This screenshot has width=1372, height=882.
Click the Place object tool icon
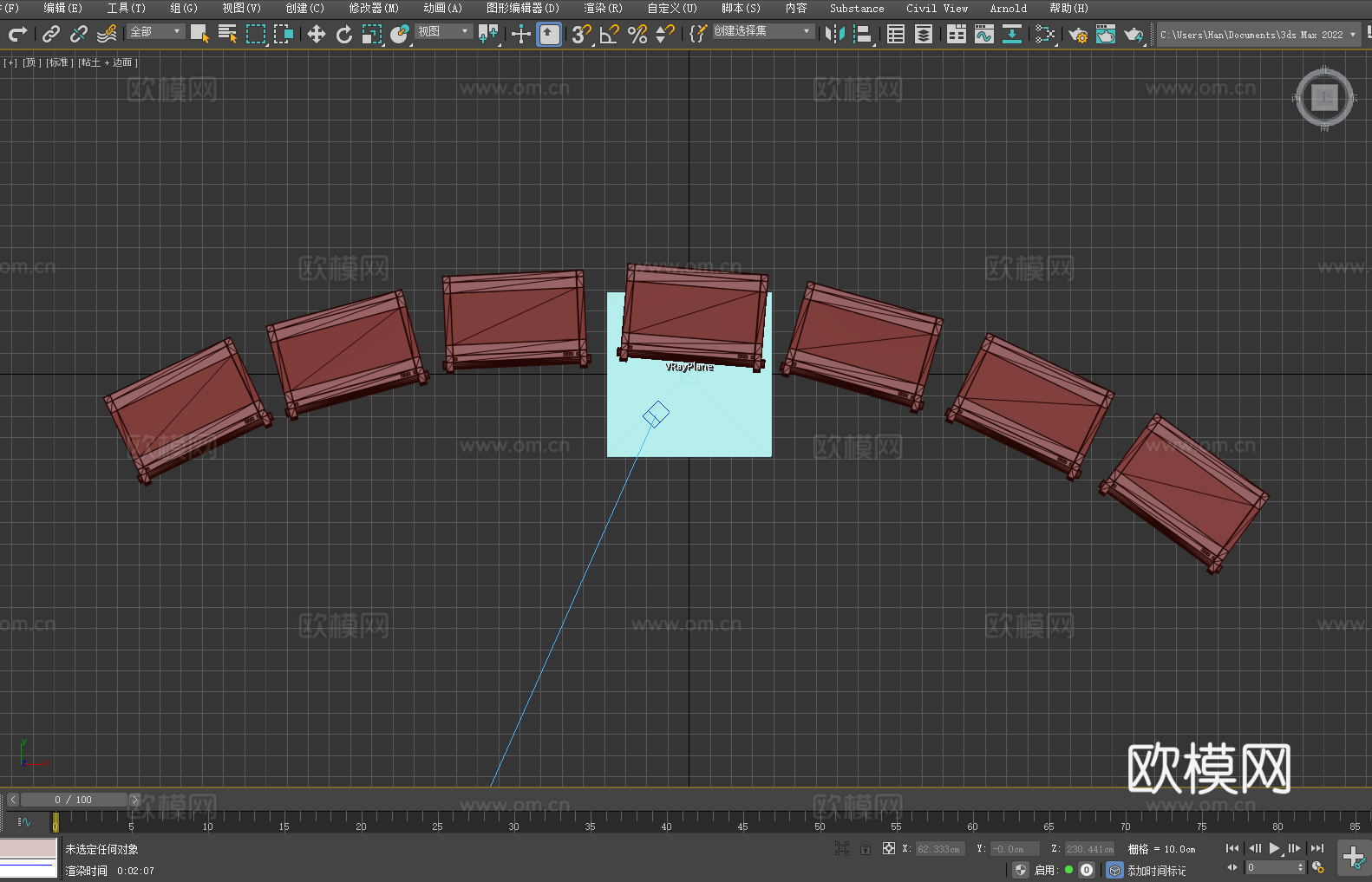400,34
